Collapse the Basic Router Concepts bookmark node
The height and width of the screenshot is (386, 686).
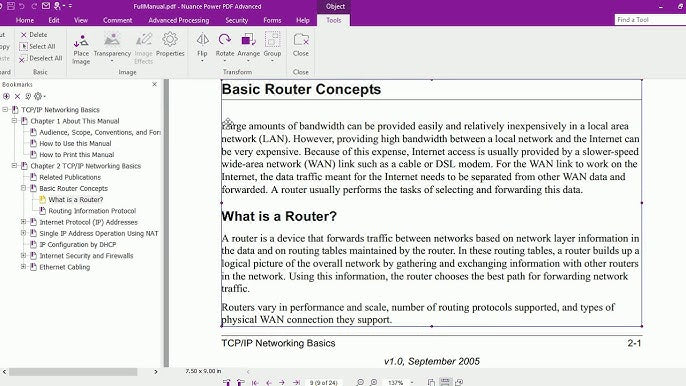[x=24, y=188]
